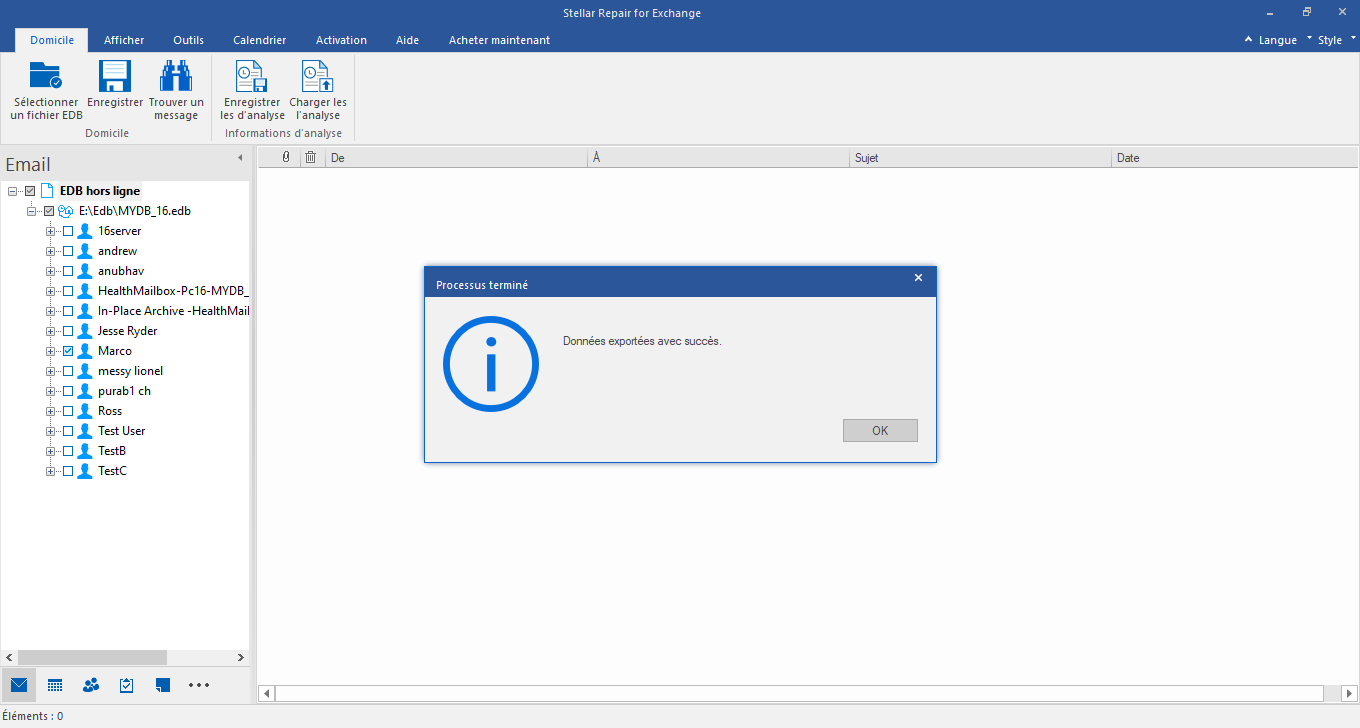Click Charger les l'analyse icon
The height and width of the screenshot is (728, 1360).
(x=318, y=76)
